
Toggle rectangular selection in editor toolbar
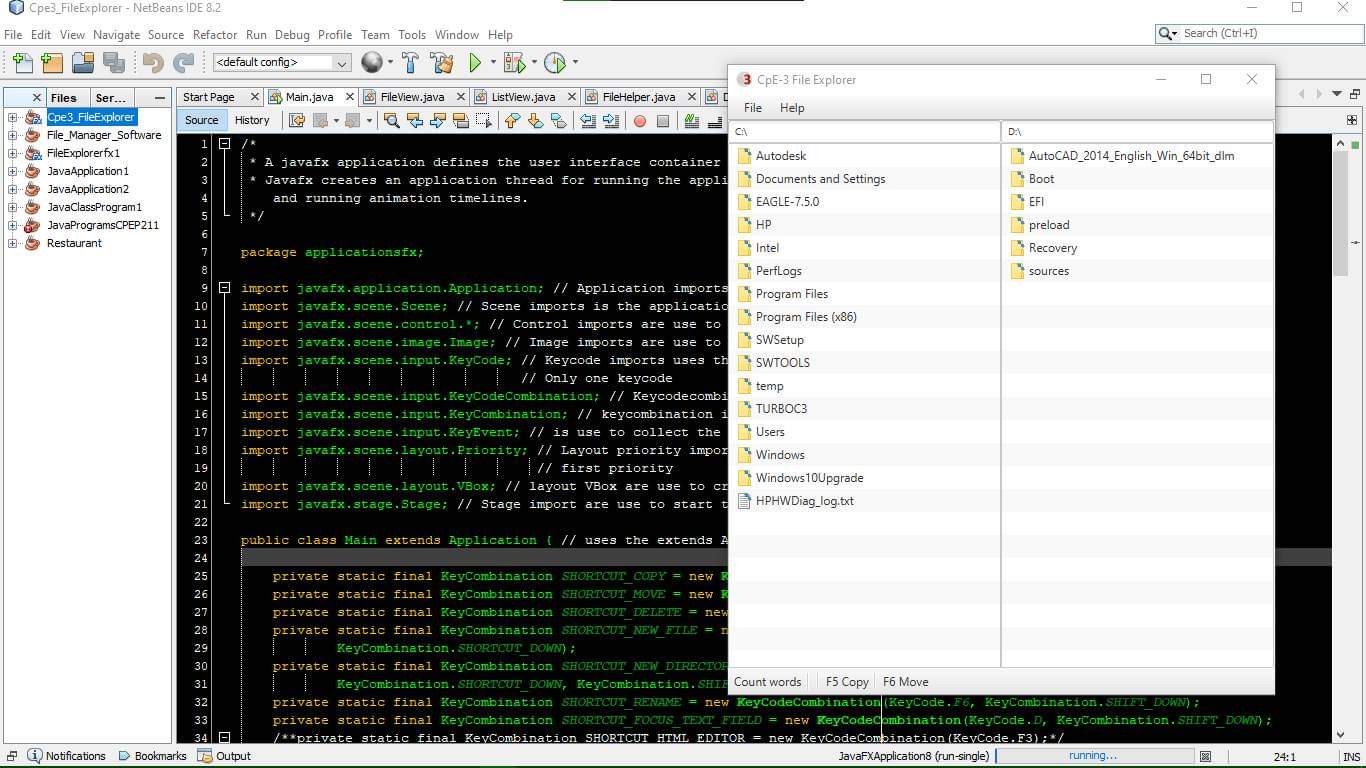click(484, 121)
